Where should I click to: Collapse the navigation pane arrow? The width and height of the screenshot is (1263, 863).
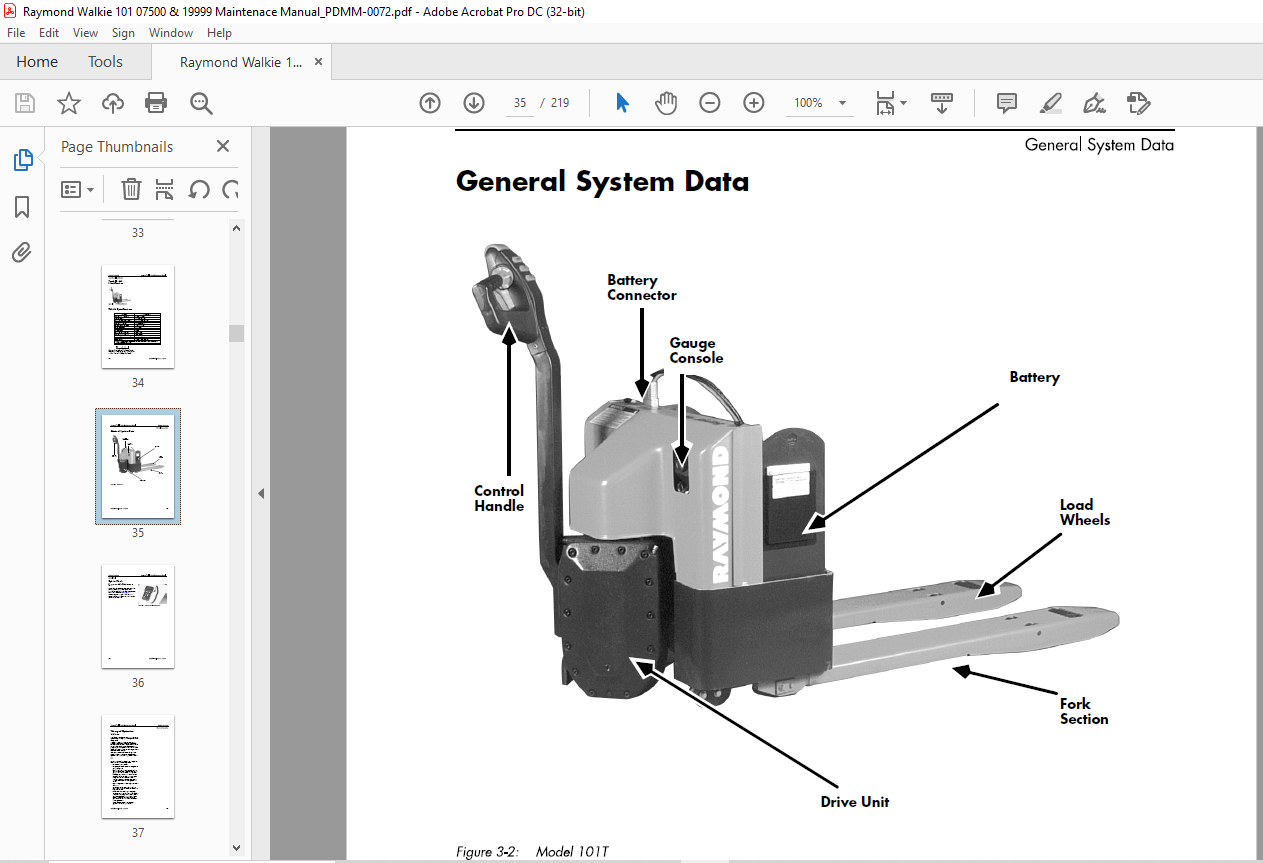[x=260, y=493]
